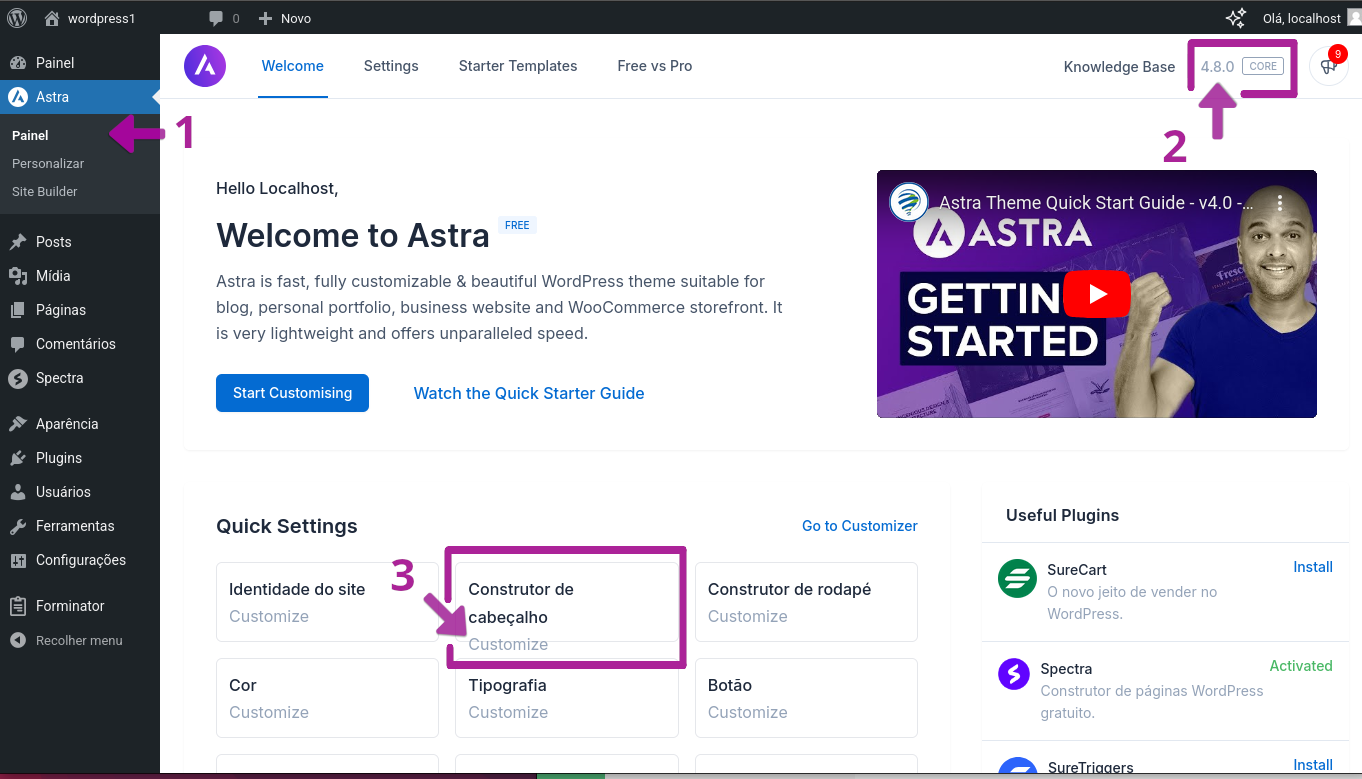Viewport: 1362px width, 779px height.
Task: Open the Cor quick setting card
Action: tap(327, 698)
